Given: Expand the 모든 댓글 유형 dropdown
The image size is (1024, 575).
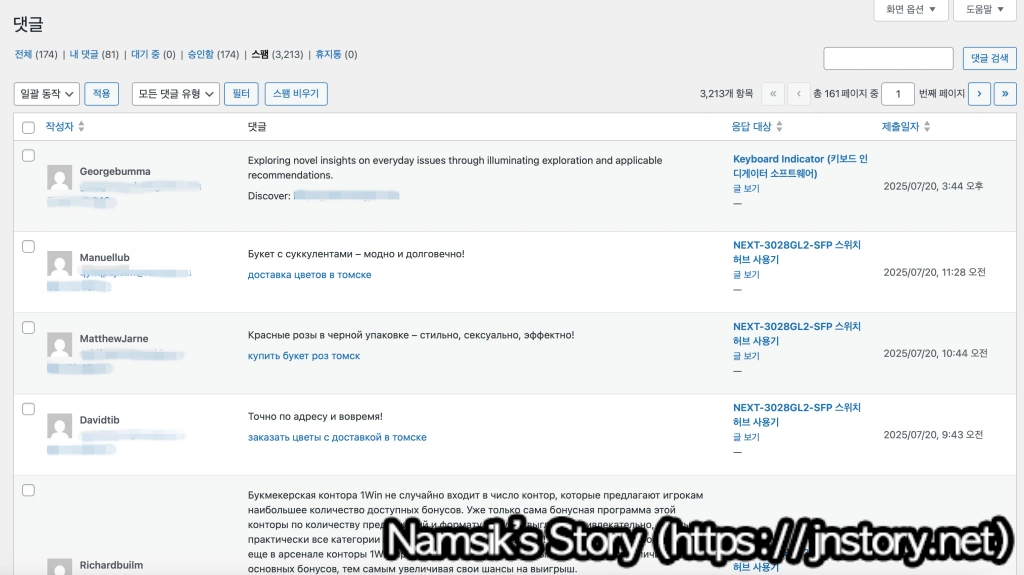Looking at the screenshot, I should (x=176, y=94).
